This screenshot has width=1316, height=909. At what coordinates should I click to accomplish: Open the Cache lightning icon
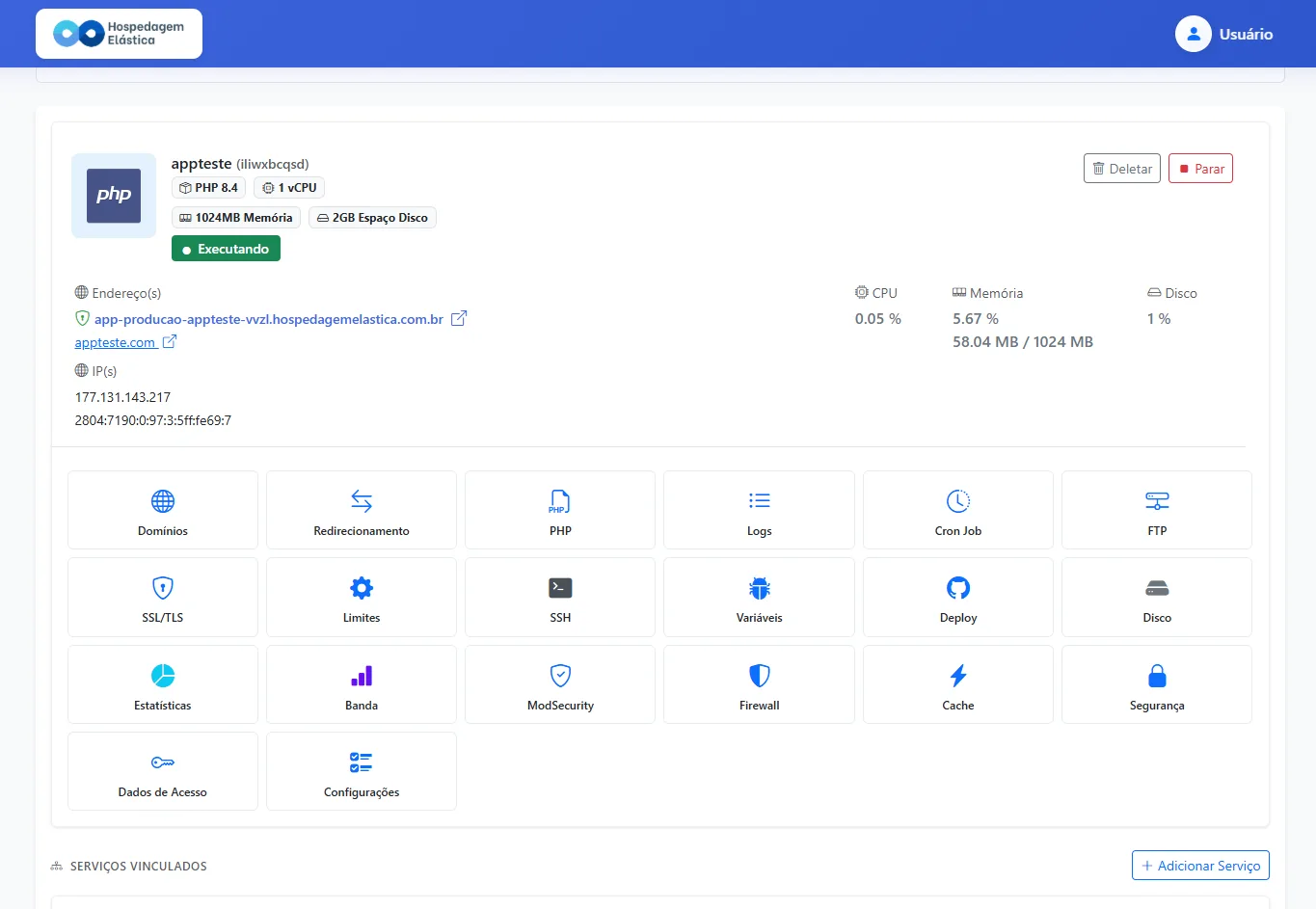point(958,676)
